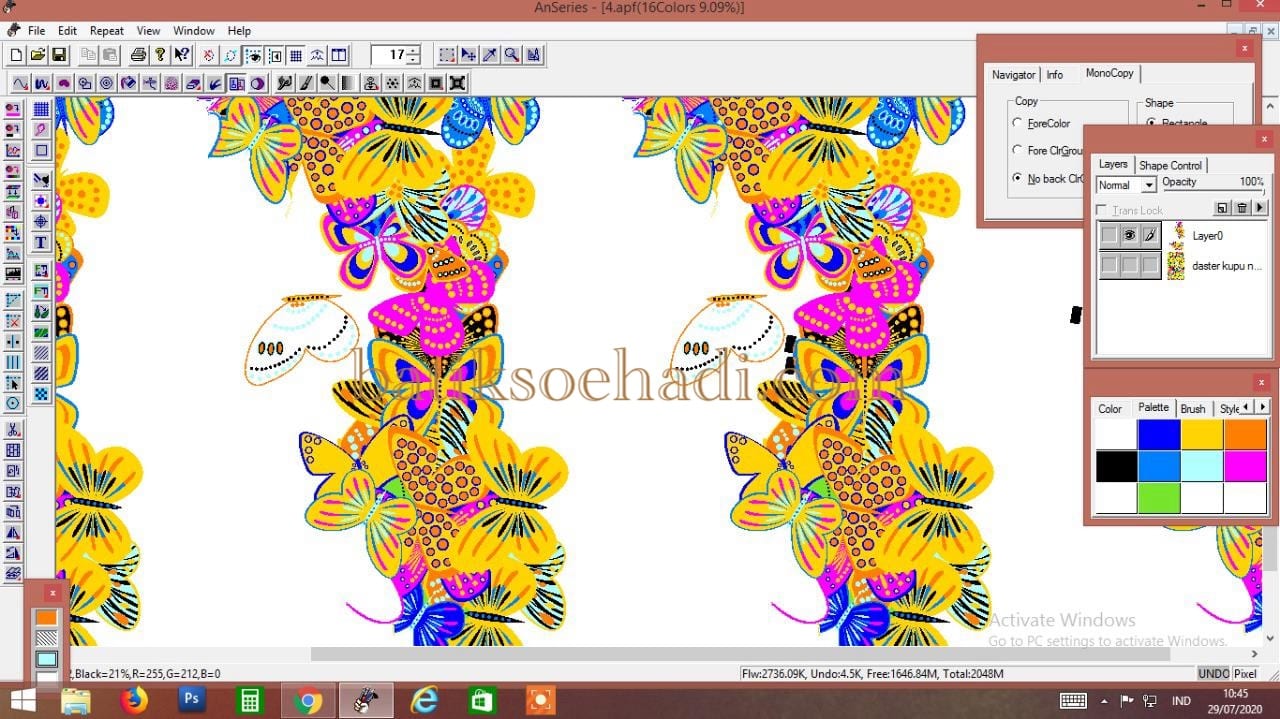Switch to the Color tab

pos(1110,408)
